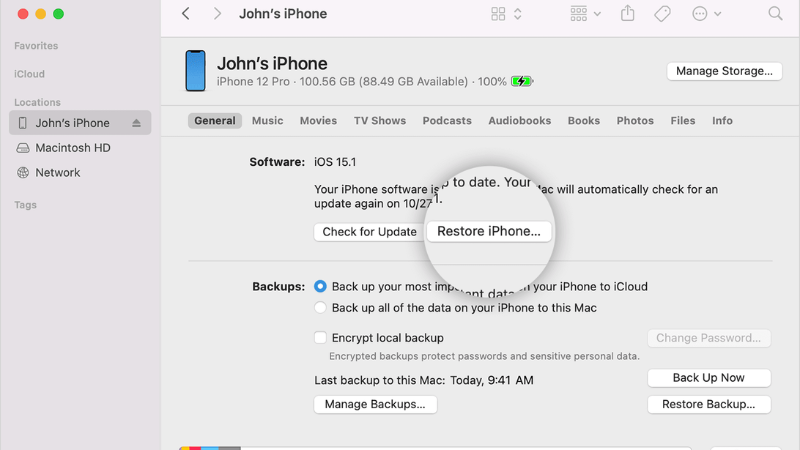This screenshot has width=800, height=450.
Task: Switch to icon grid view
Action: (498, 14)
